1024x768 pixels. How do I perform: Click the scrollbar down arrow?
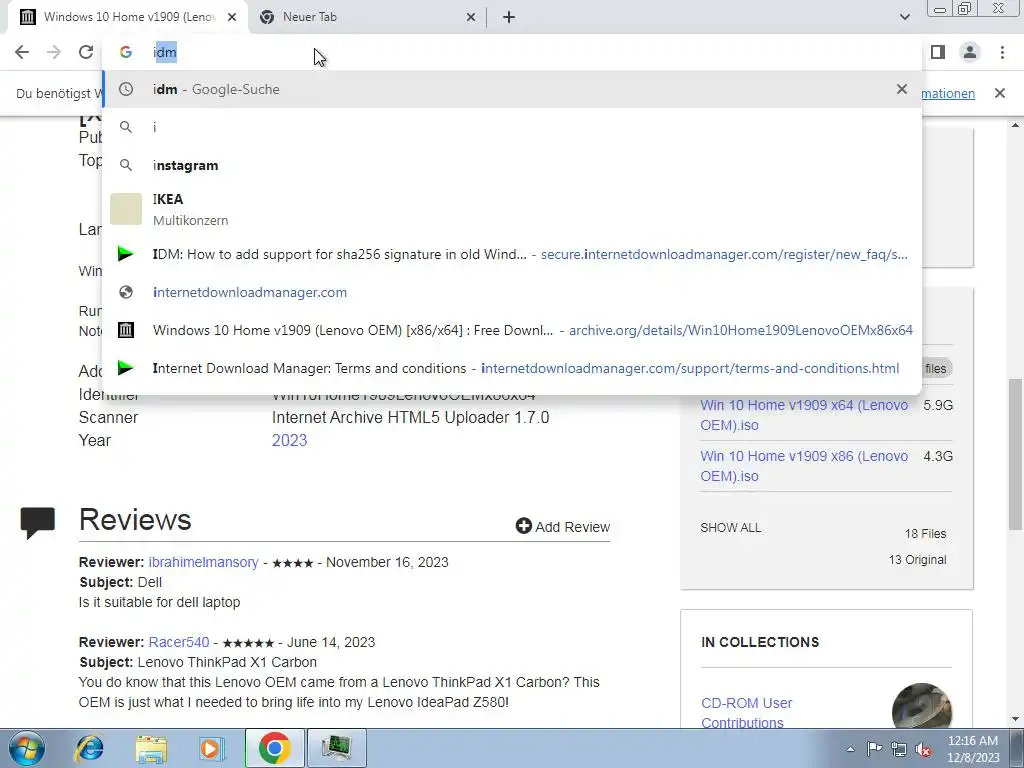click(1015, 720)
